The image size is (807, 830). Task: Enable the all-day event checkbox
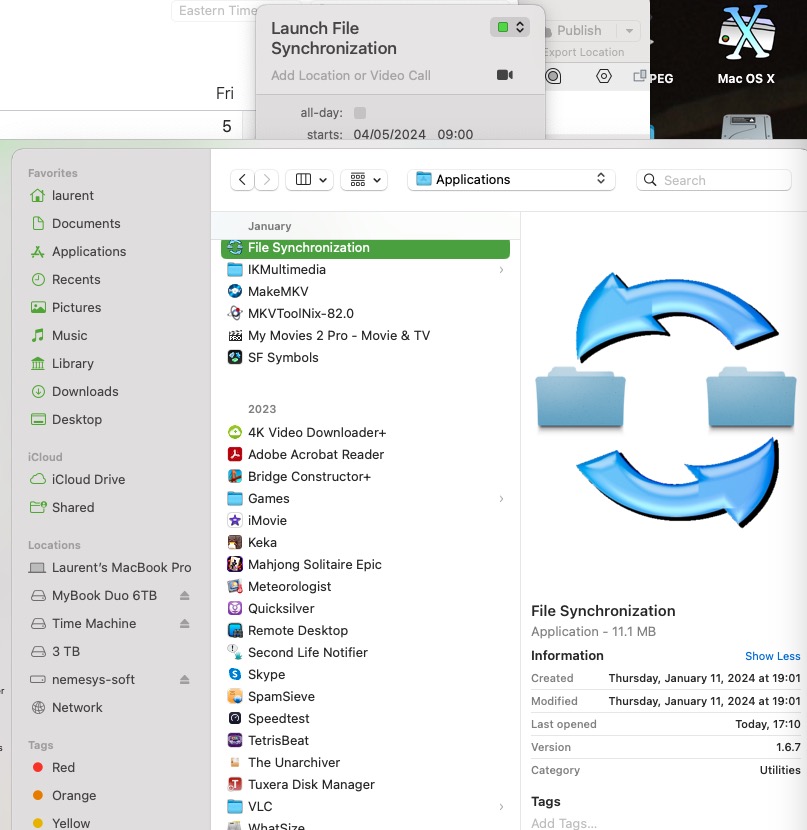[x=360, y=113]
